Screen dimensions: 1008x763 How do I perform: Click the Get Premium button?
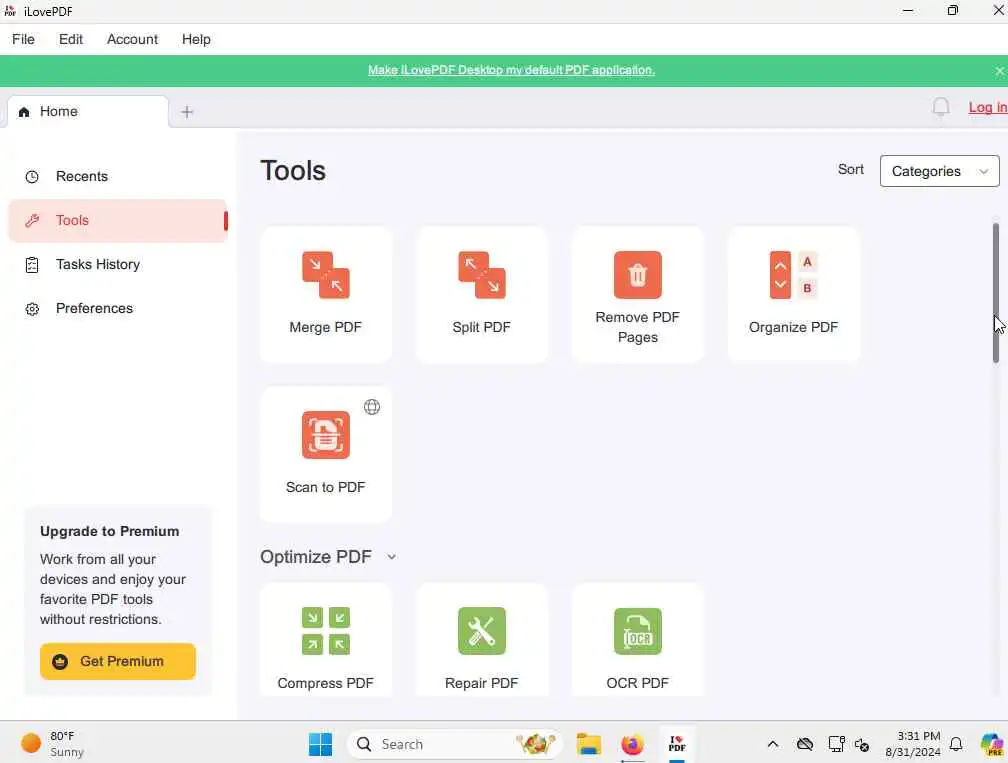pos(118,661)
